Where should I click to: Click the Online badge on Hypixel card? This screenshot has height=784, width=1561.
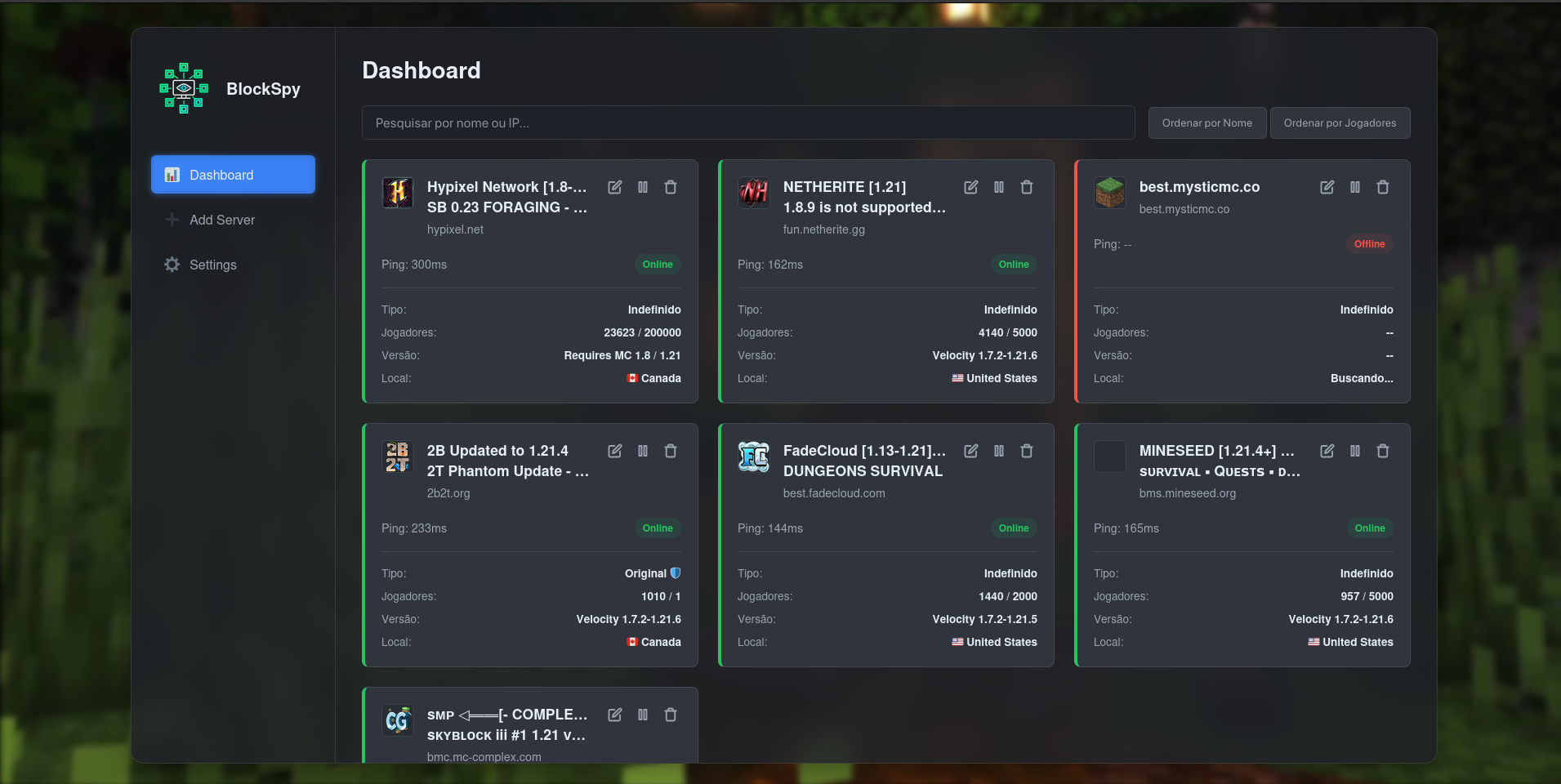tap(658, 265)
